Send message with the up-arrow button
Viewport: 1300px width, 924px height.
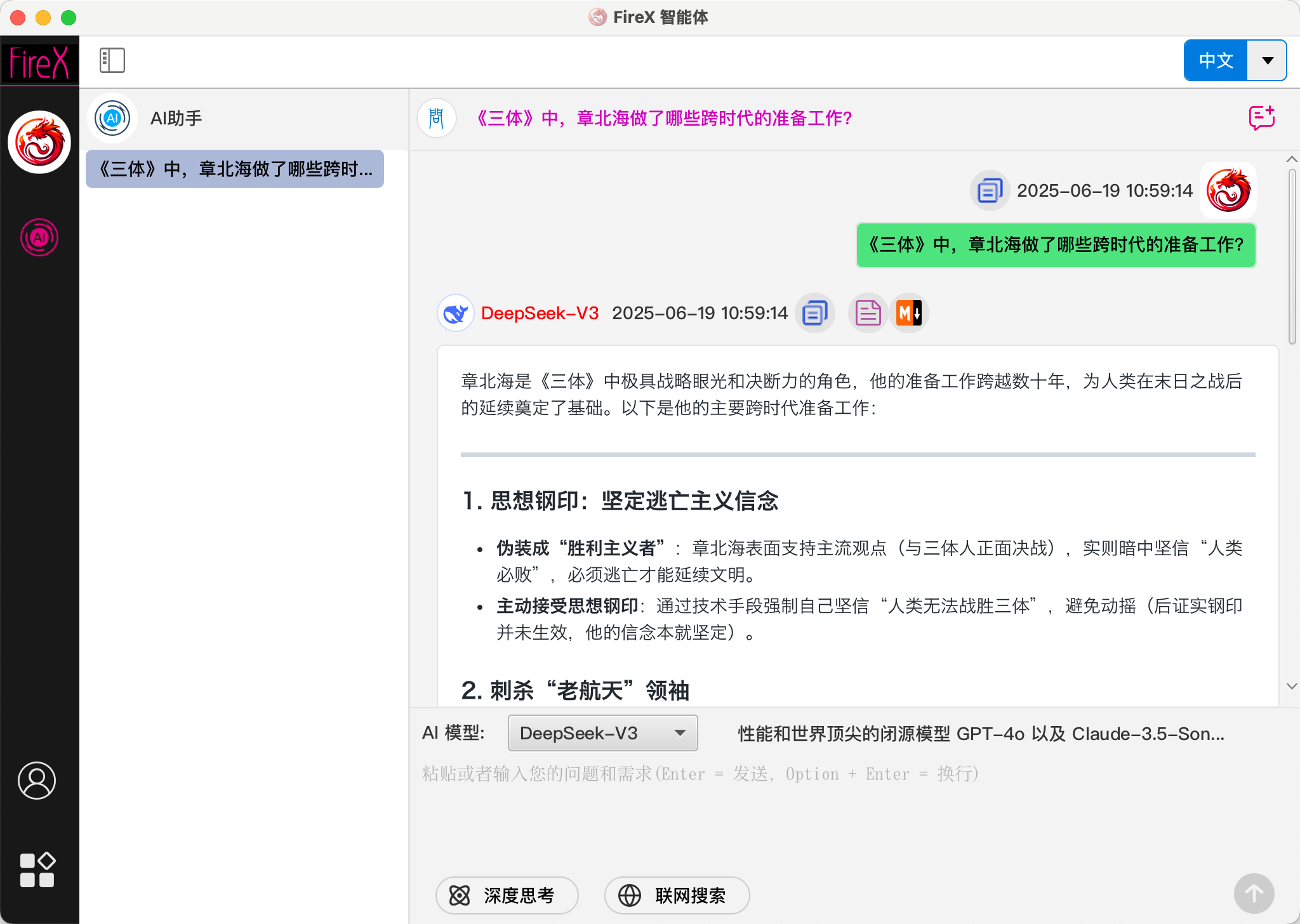(x=1254, y=894)
